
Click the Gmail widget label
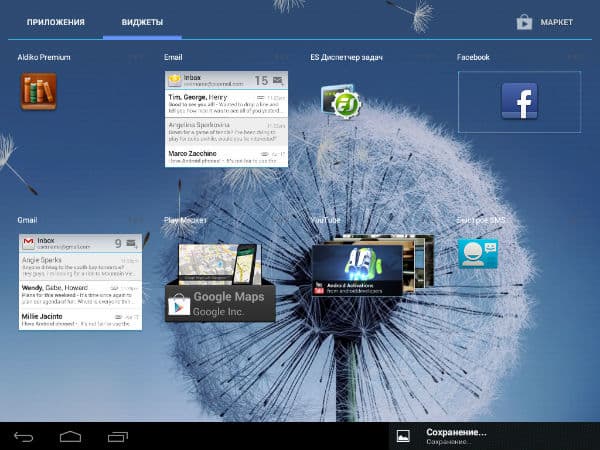tap(27, 220)
